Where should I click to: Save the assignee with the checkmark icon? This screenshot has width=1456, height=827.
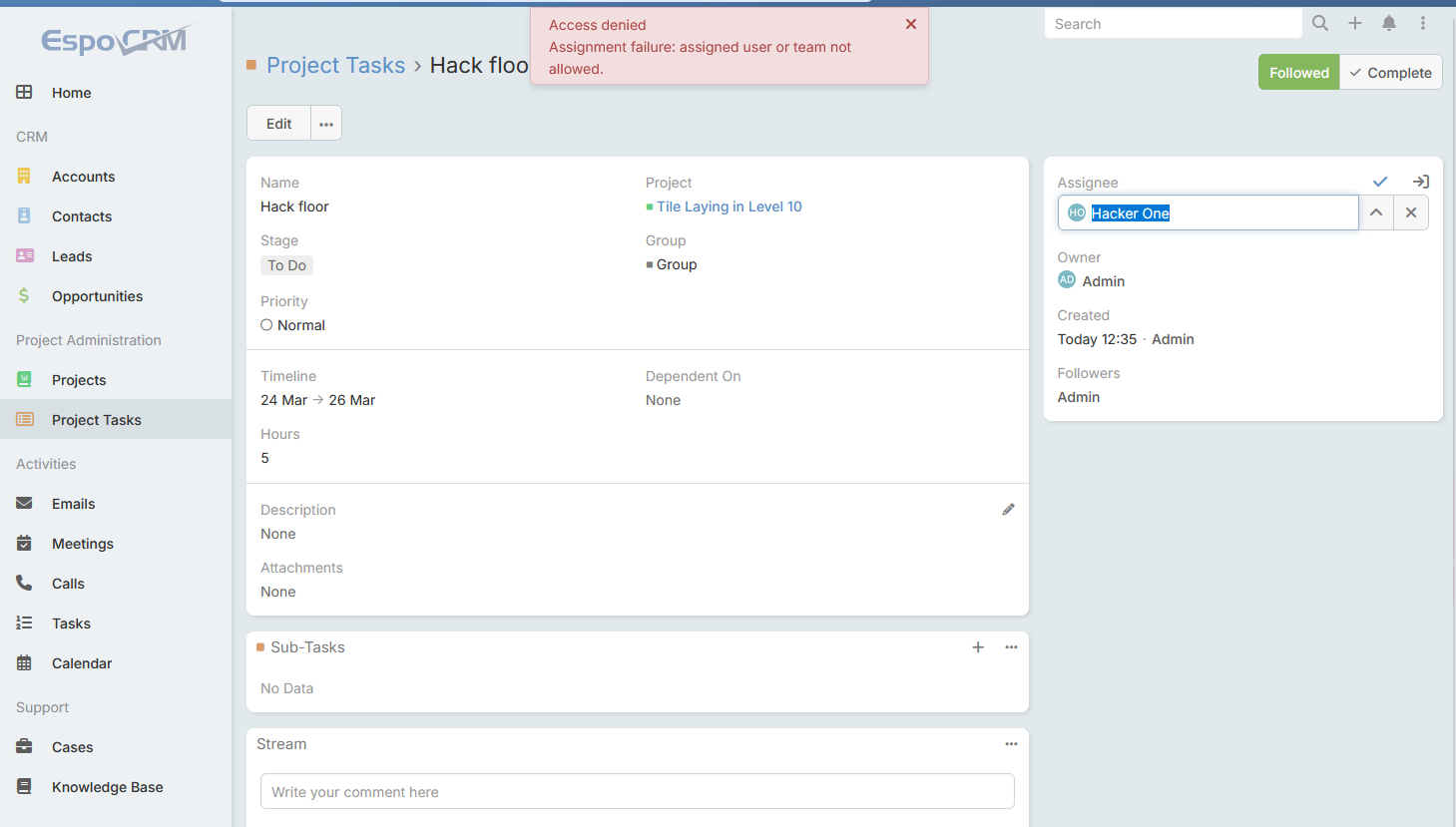1379,182
